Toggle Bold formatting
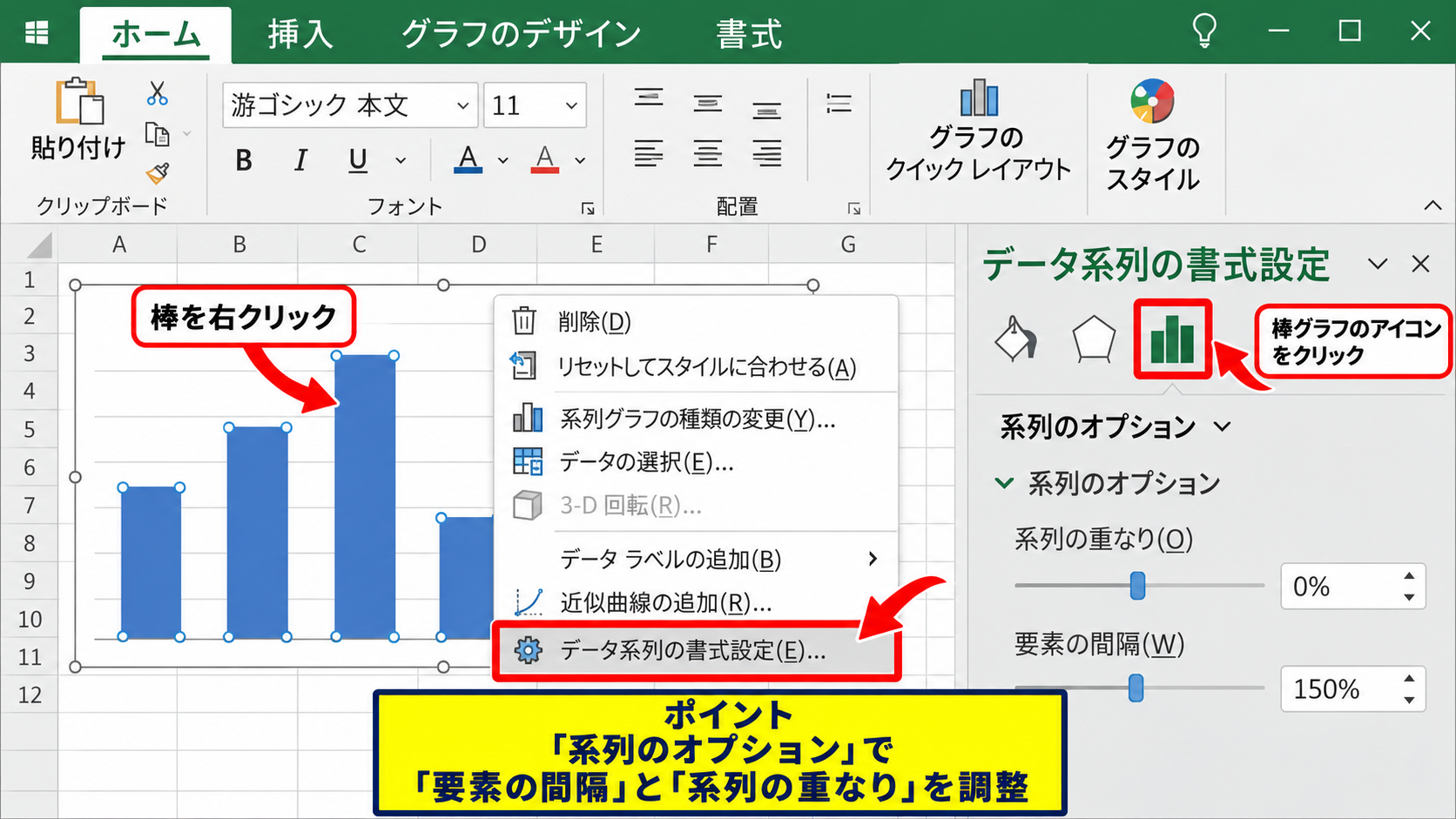The width and height of the screenshot is (1456, 819). pyautogui.click(x=244, y=160)
